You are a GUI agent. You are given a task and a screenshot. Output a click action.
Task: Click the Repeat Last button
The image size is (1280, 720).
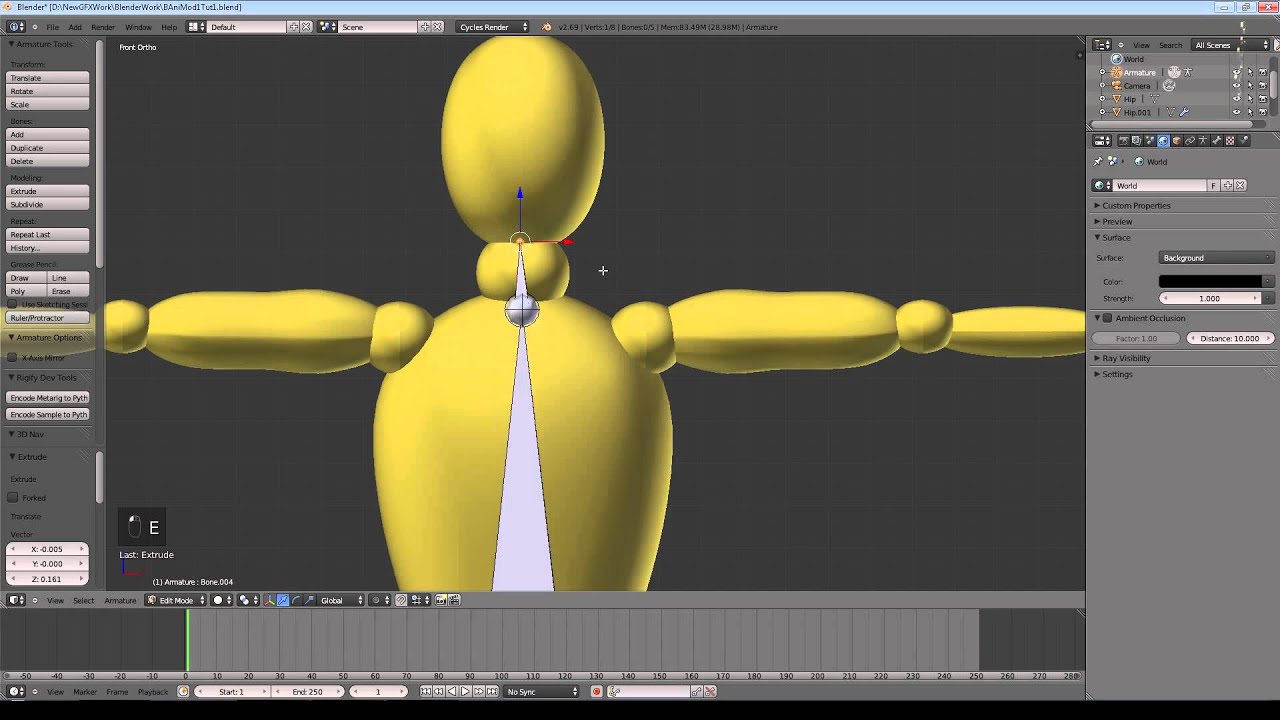point(48,234)
